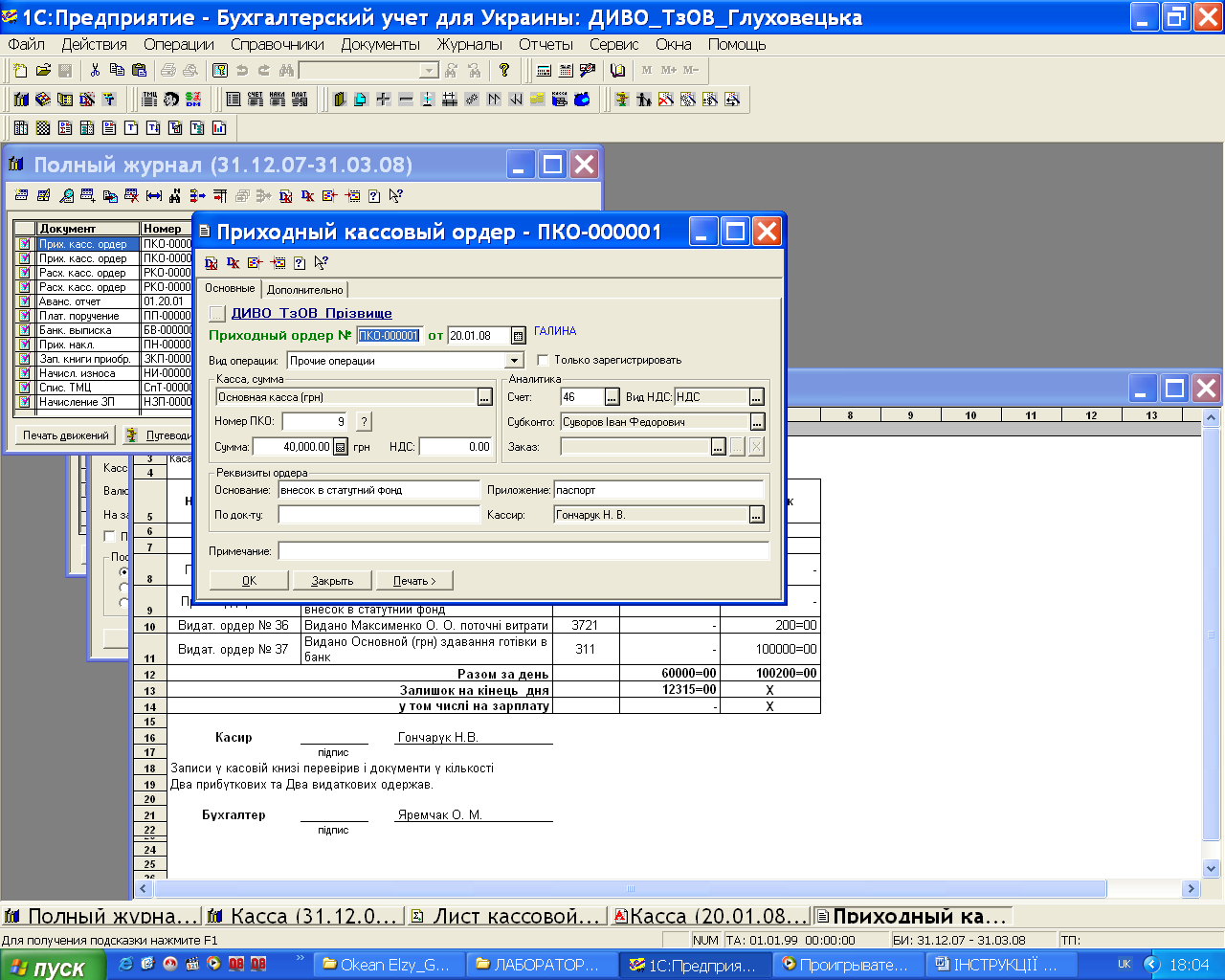Open the calculator button beside Сумма field

[x=341, y=447]
